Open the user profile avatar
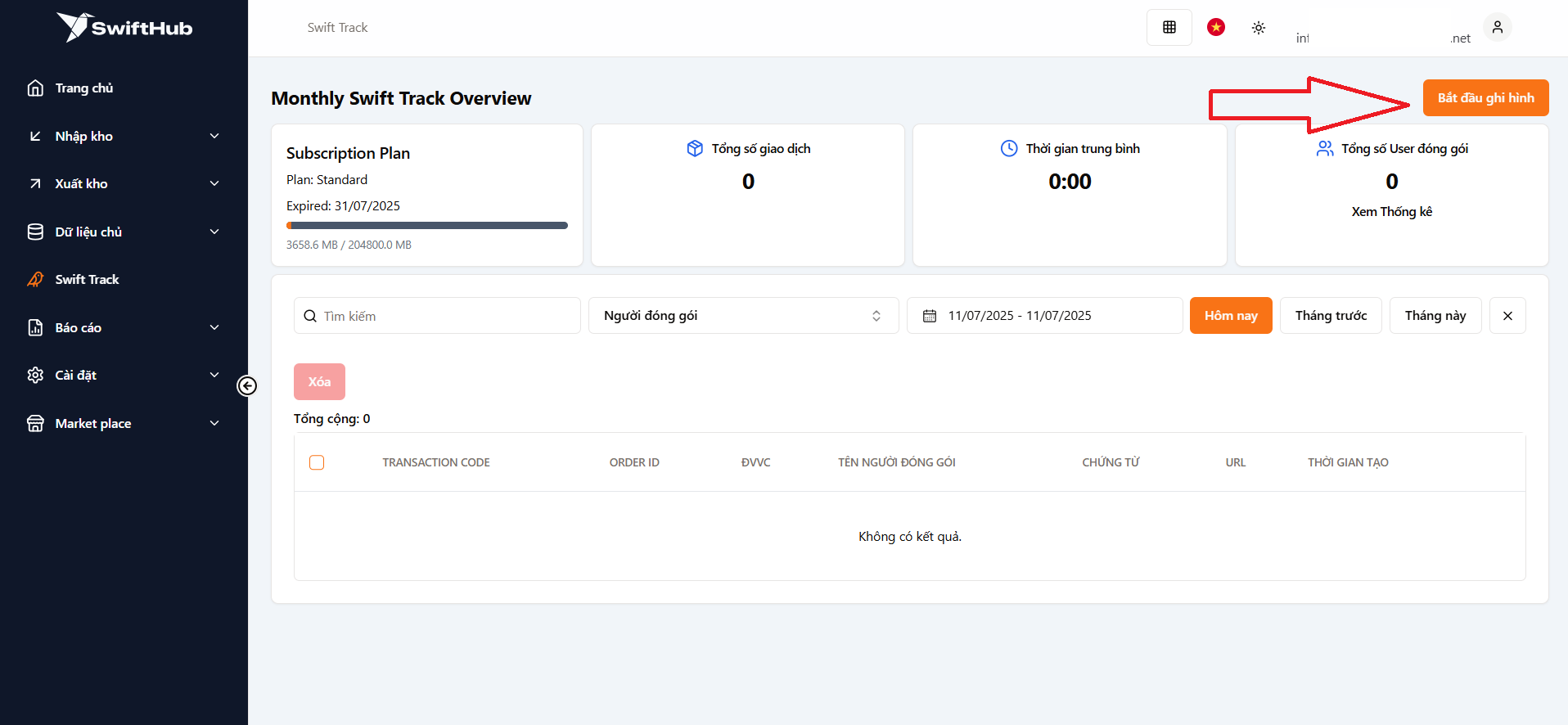The image size is (1568, 725). point(1498,27)
